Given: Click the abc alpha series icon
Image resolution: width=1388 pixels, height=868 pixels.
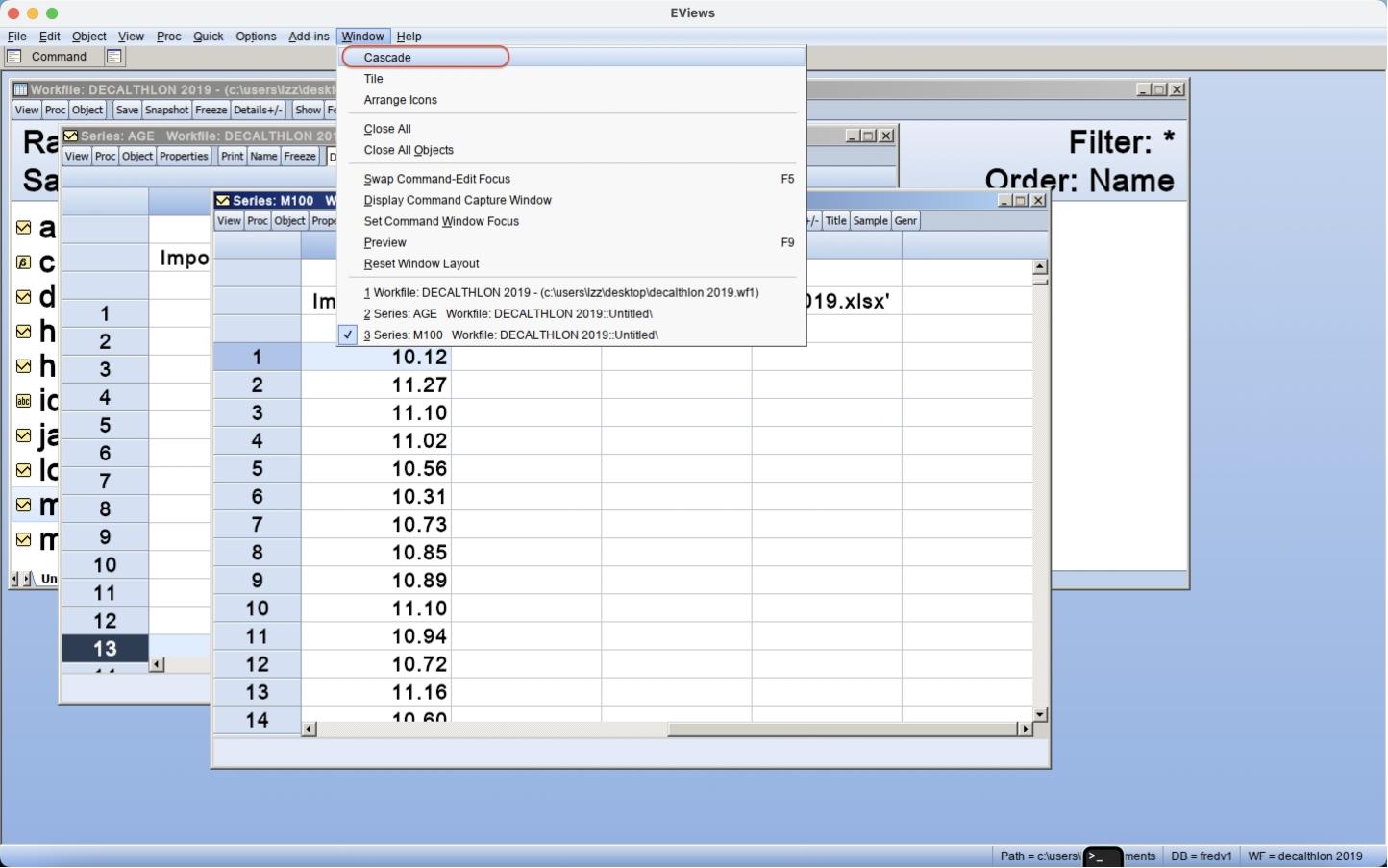Looking at the screenshot, I should 24,401.
